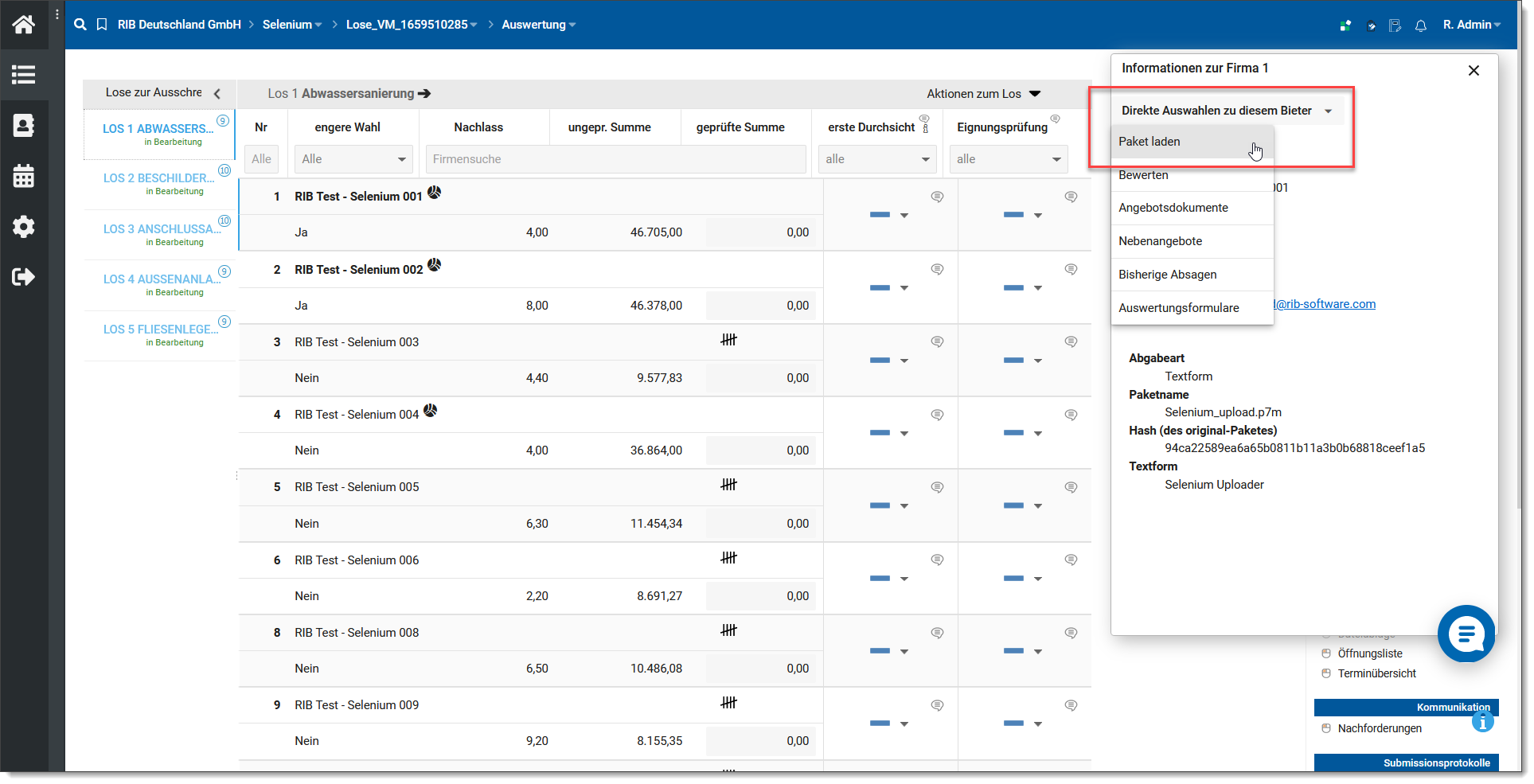
Task: Open Direkte Auswahlen zu diesem Bieter dropdown
Action: (x=1227, y=111)
